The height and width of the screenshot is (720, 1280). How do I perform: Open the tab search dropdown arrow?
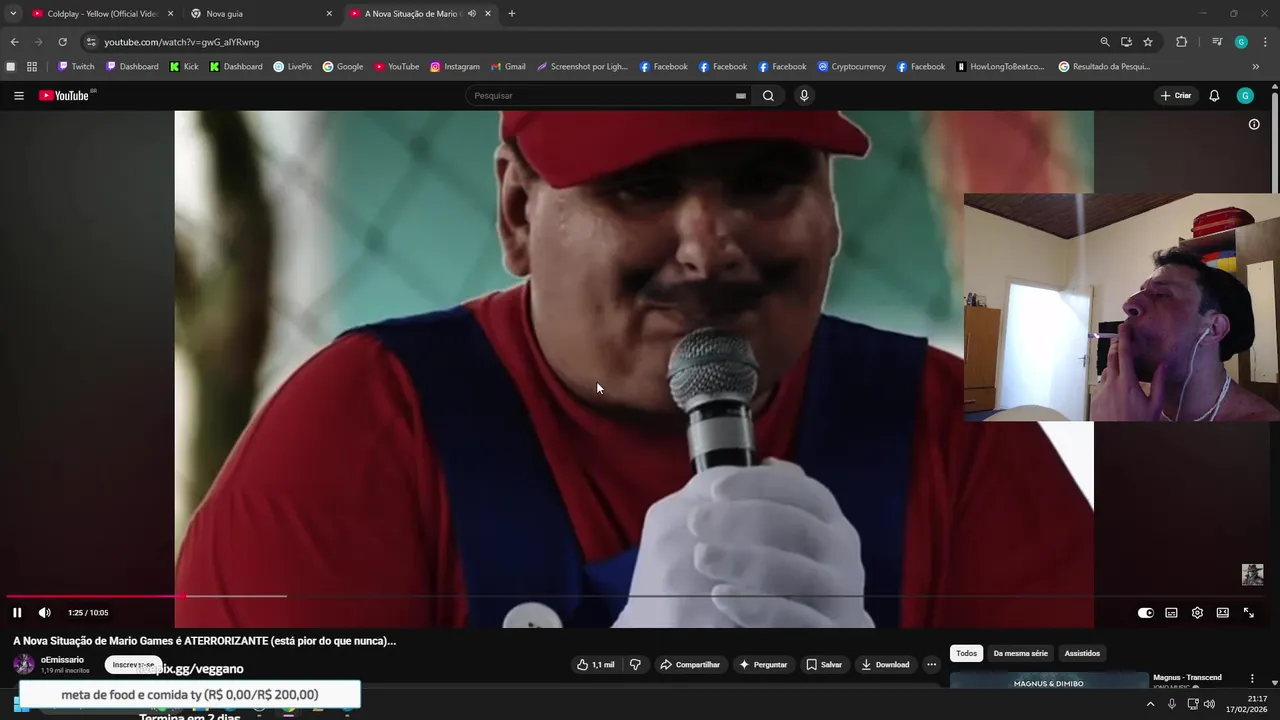[13, 14]
